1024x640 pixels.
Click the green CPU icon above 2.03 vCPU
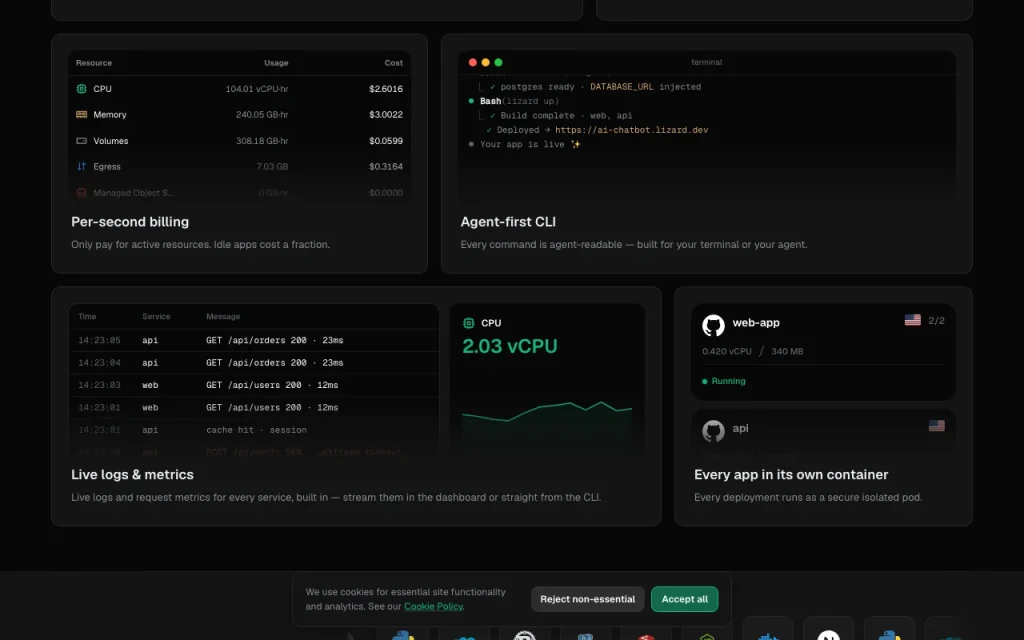[x=468, y=323]
